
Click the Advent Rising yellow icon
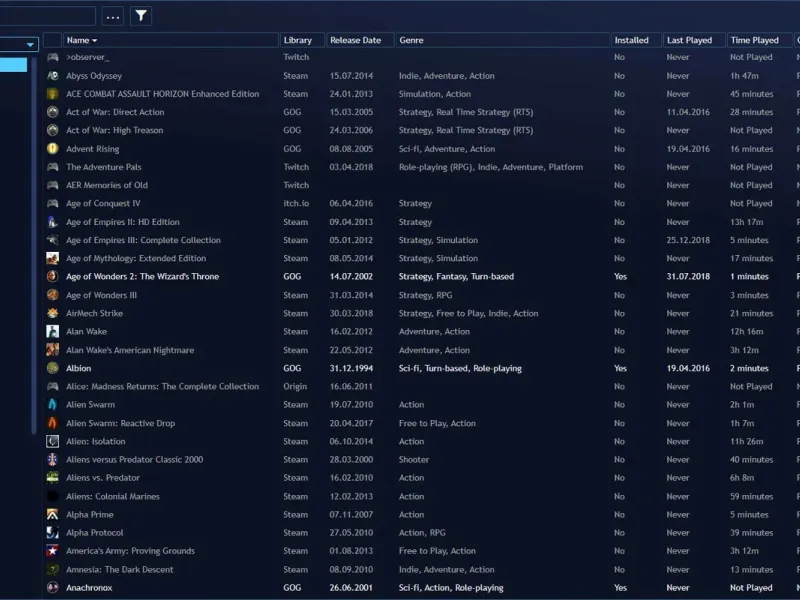point(53,148)
